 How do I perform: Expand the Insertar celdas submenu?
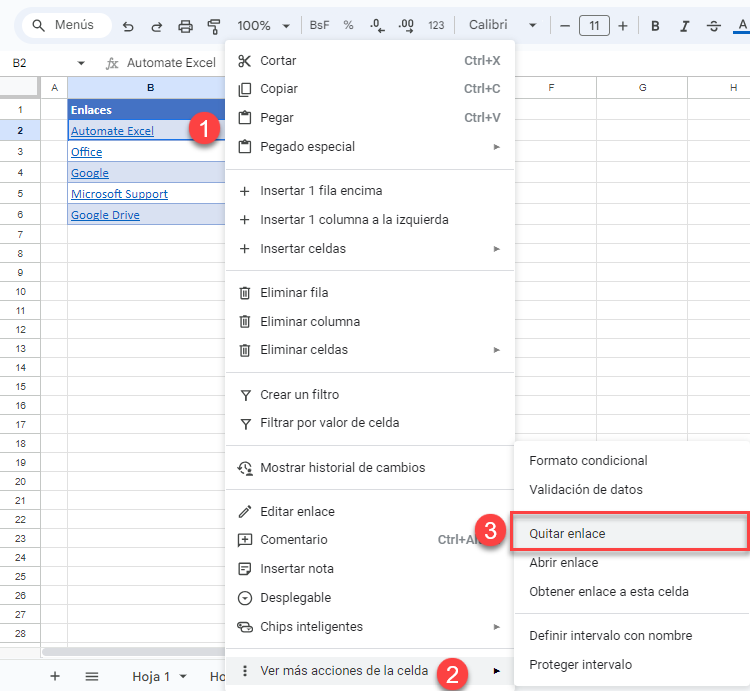(x=370, y=249)
